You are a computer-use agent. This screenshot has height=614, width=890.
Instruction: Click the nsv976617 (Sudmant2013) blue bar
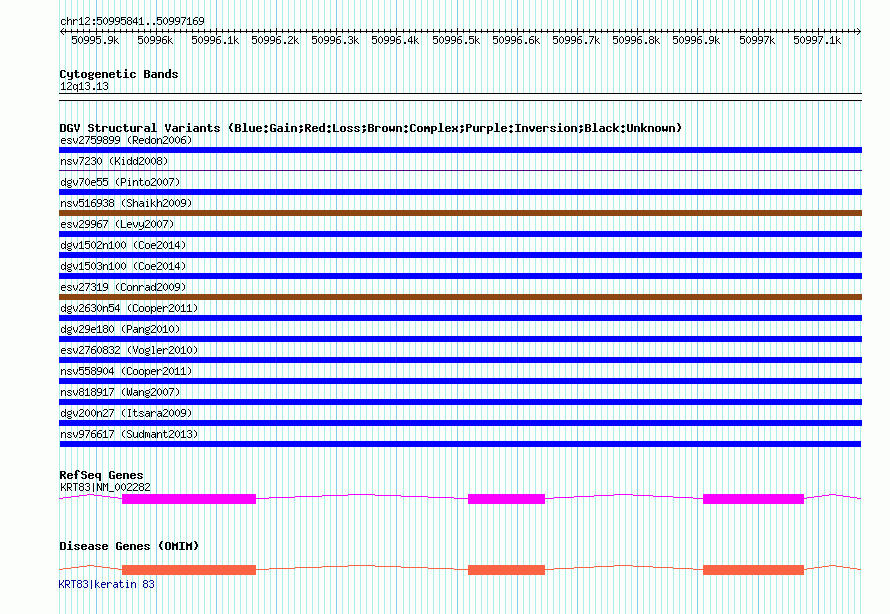[460, 444]
